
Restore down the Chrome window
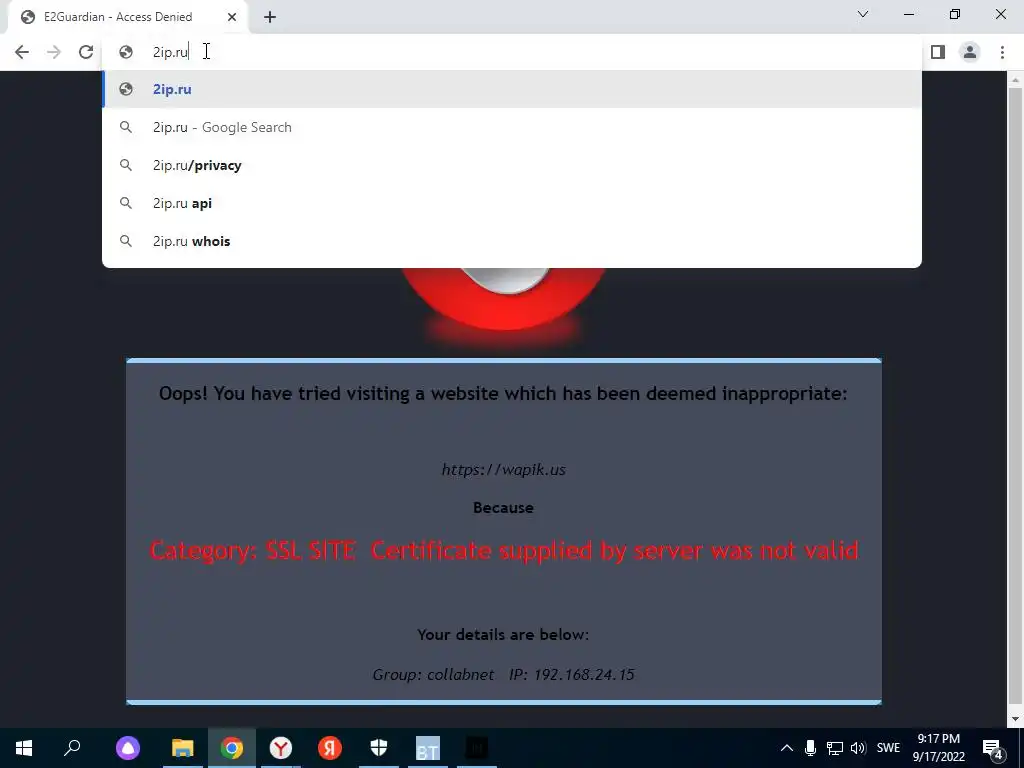[x=955, y=14]
